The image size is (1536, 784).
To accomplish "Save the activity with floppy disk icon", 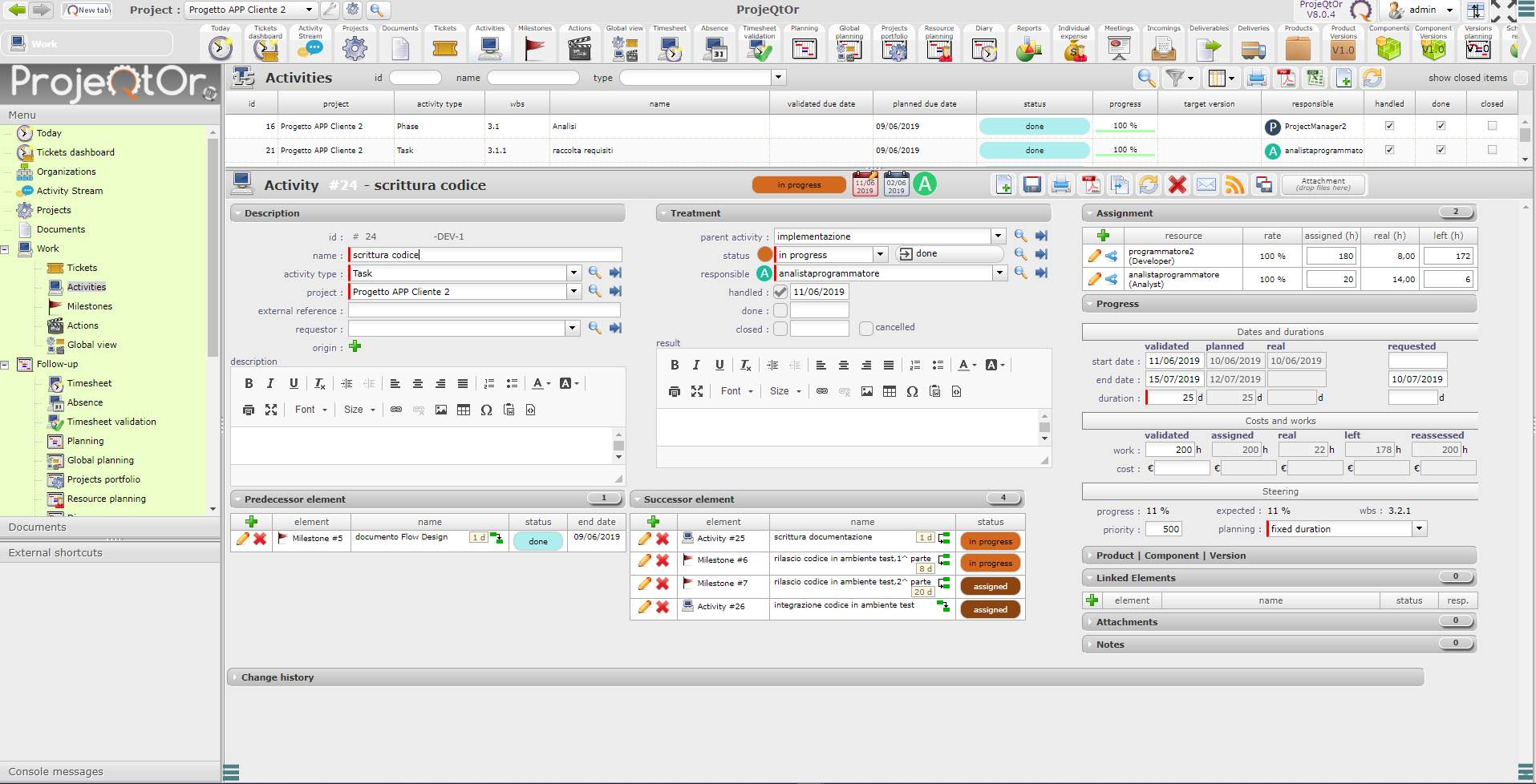I will pyautogui.click(x=1032, y=185).
